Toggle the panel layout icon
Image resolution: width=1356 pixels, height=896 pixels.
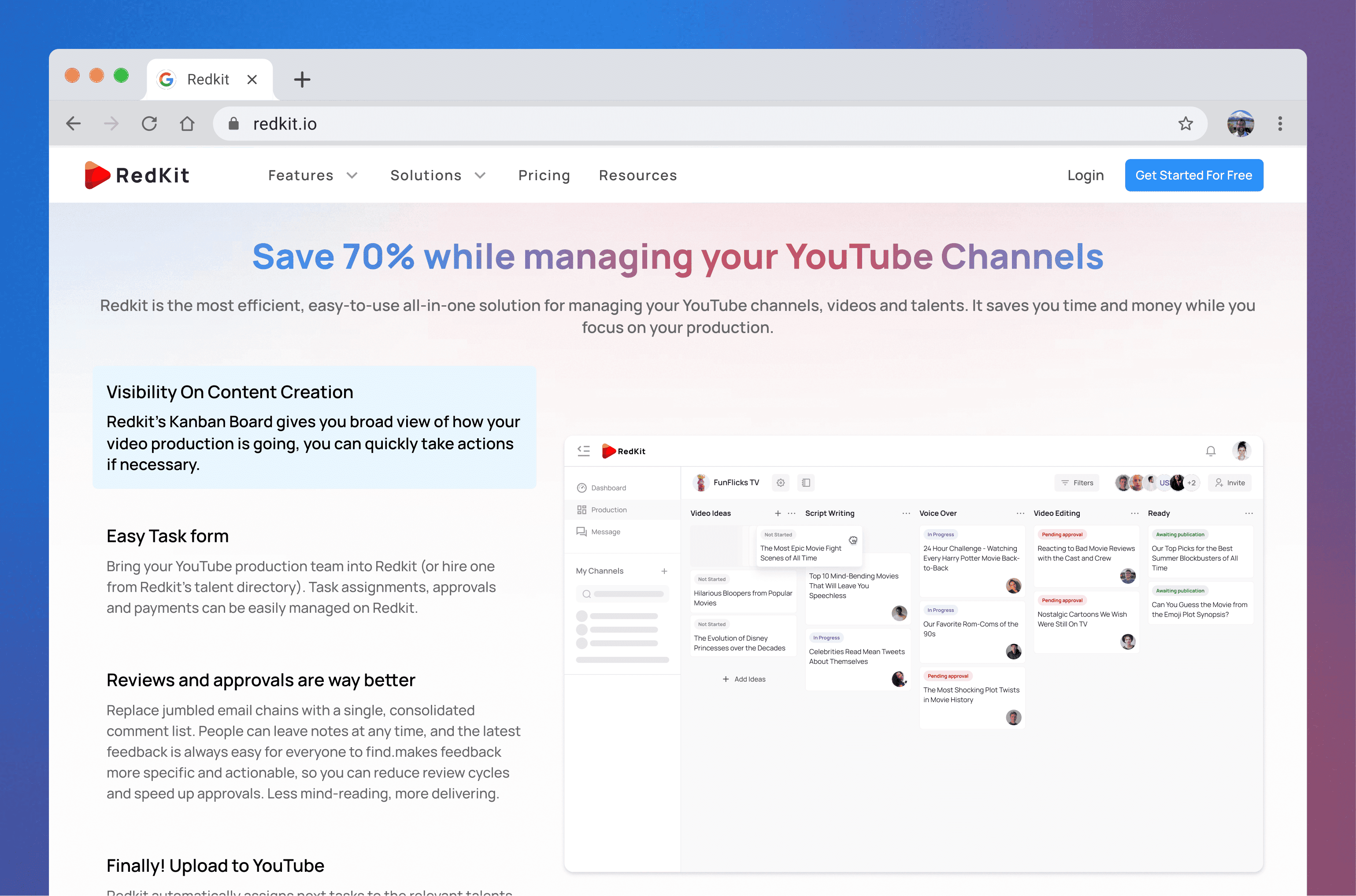[x=806, y=483]
